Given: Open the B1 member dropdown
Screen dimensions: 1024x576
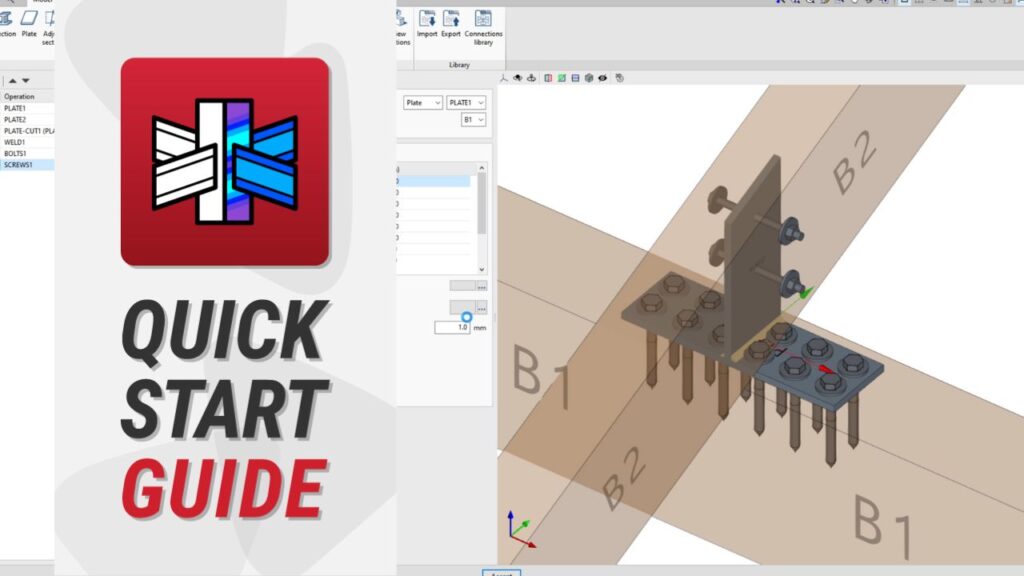Looking at the screenshot, I should (473, 120).
